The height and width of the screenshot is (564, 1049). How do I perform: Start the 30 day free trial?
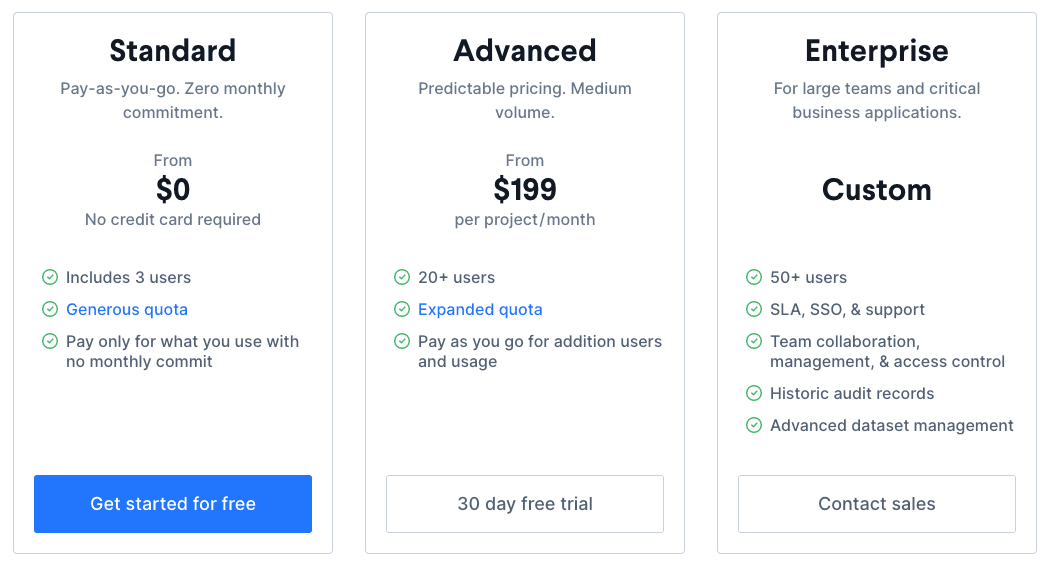[525, 504]
